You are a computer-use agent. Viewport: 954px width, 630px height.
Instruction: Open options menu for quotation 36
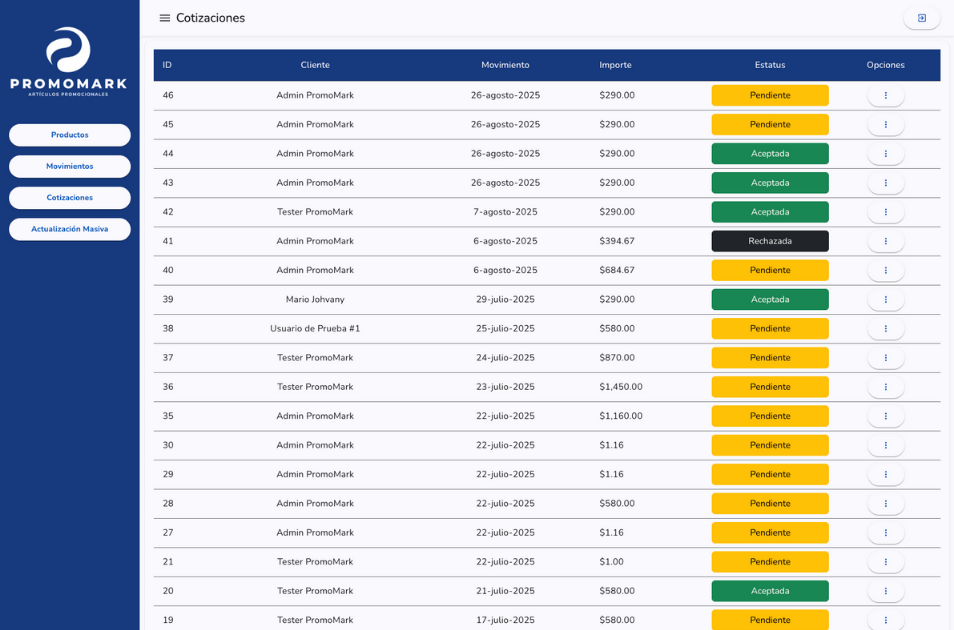pyautogui.click(x=885, y=387)
